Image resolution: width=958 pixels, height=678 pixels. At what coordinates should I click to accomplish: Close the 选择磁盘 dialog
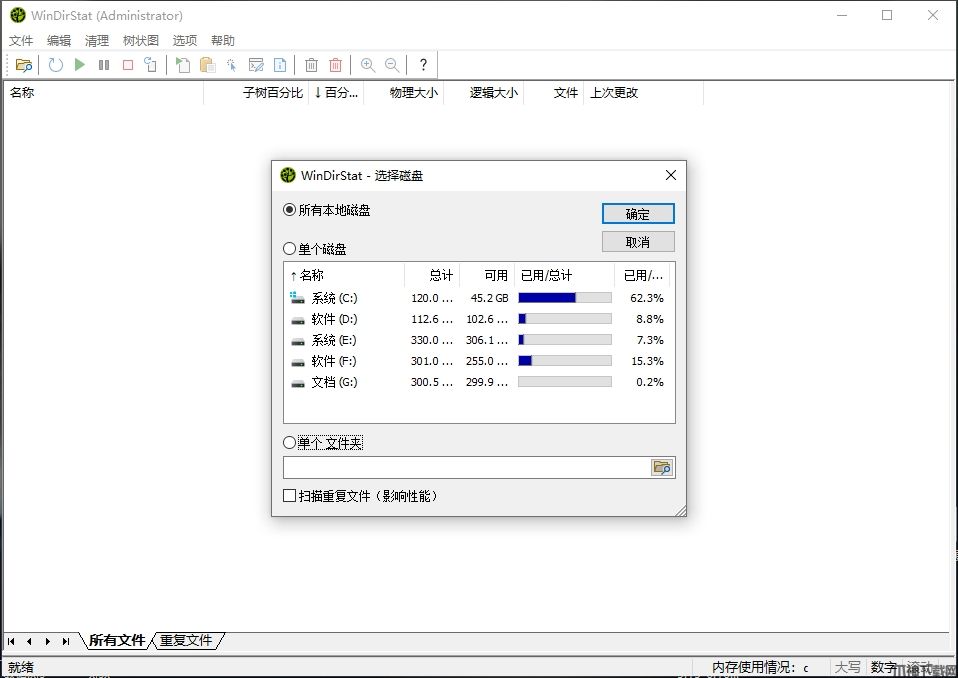click(x=670, y=175)
